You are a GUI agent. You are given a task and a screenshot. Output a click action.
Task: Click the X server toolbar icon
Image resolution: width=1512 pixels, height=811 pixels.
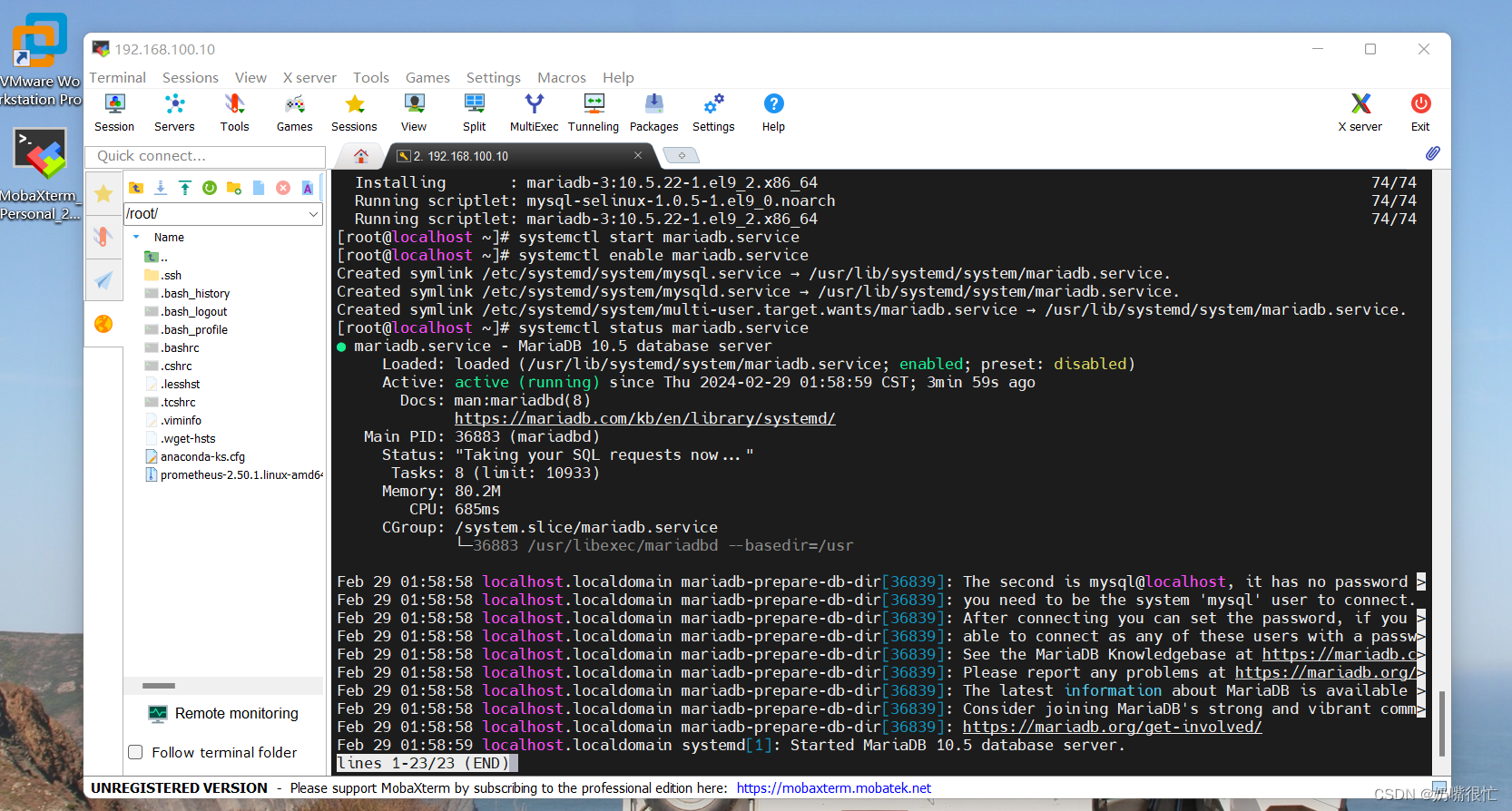pos(1360,112)
